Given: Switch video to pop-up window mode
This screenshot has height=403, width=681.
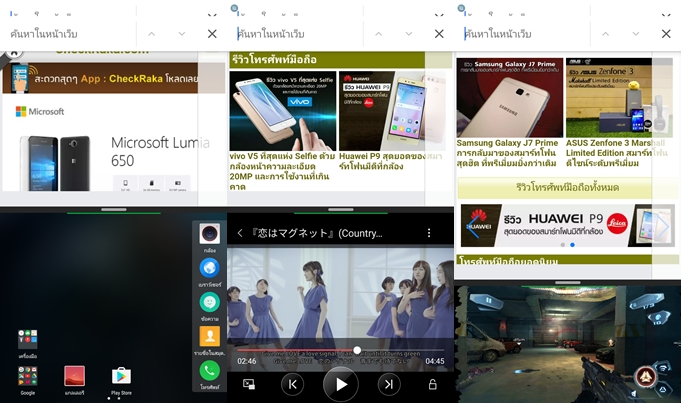Looking at the screenshot, I should pos(248,384).
